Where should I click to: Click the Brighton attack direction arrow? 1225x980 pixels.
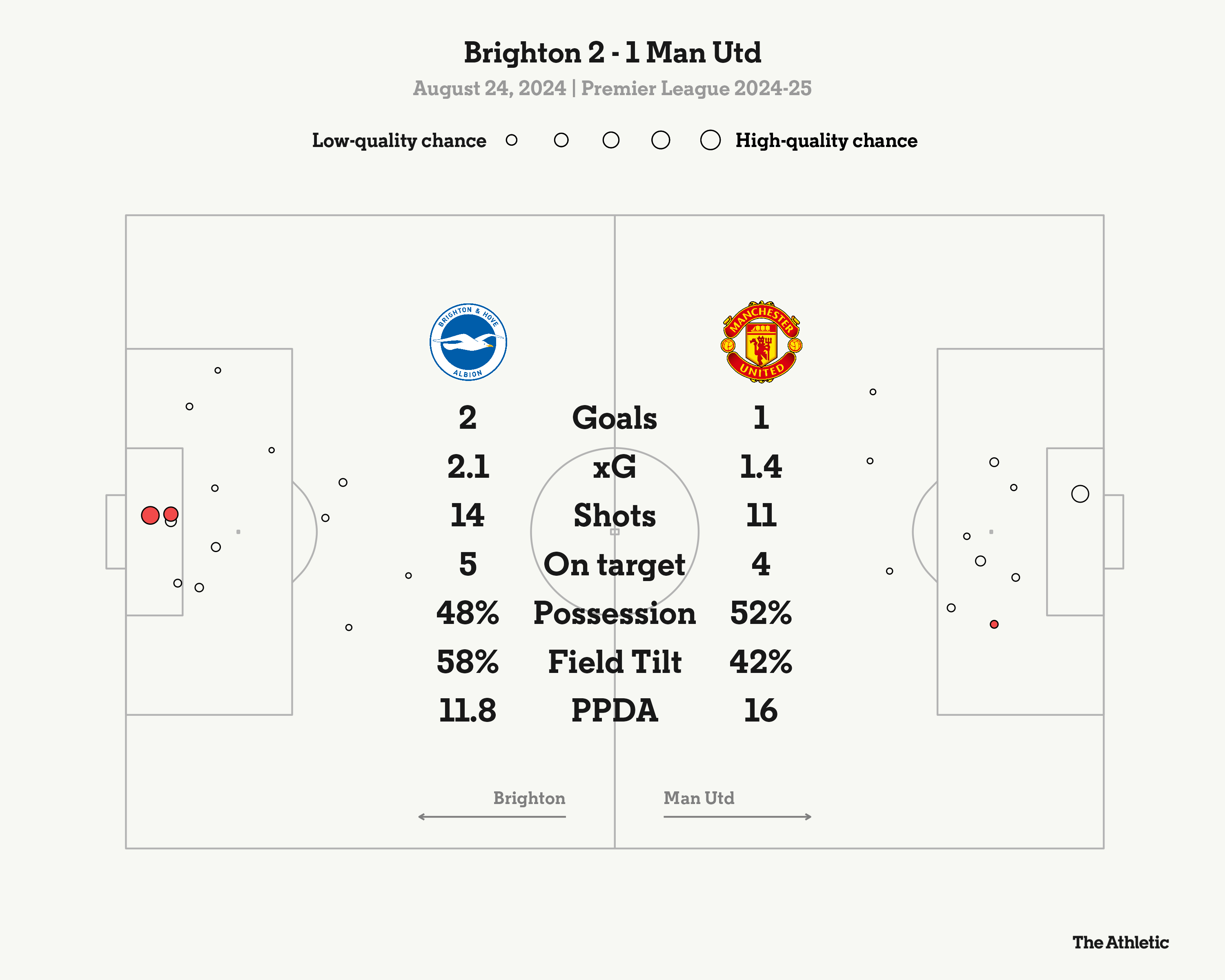pos(492,816)
